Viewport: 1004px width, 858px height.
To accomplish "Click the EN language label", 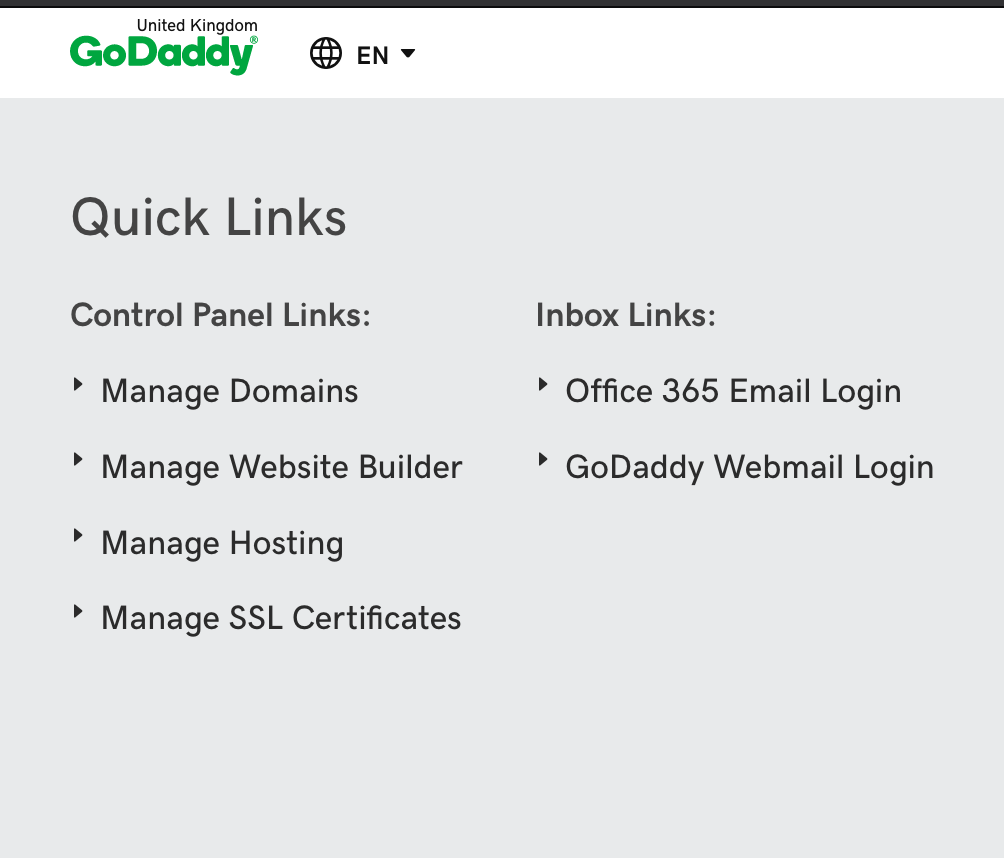I will pyautogui.click(x=373, y=55).
